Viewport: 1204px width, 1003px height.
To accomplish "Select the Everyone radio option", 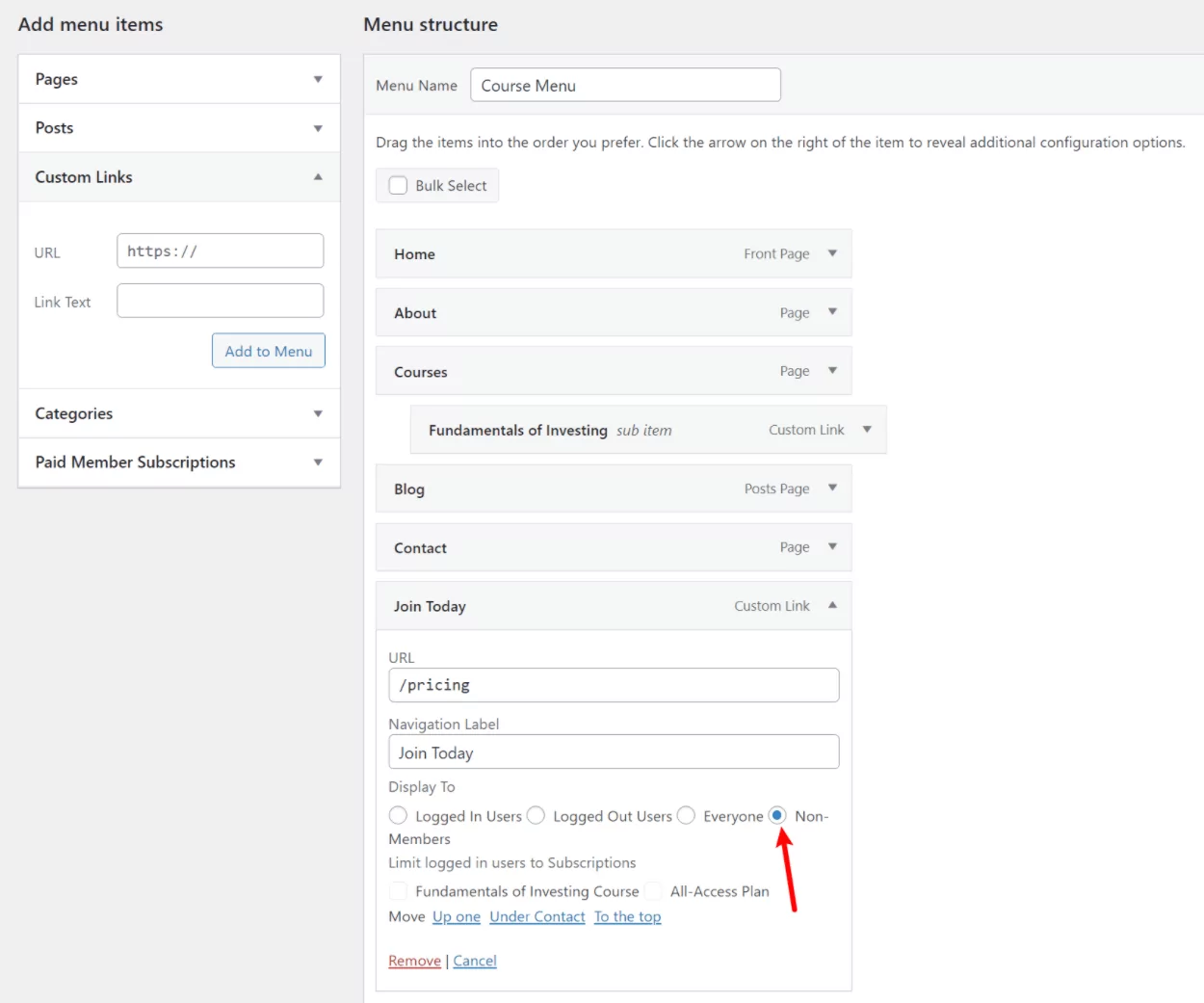I will click(x=686, y=815).
